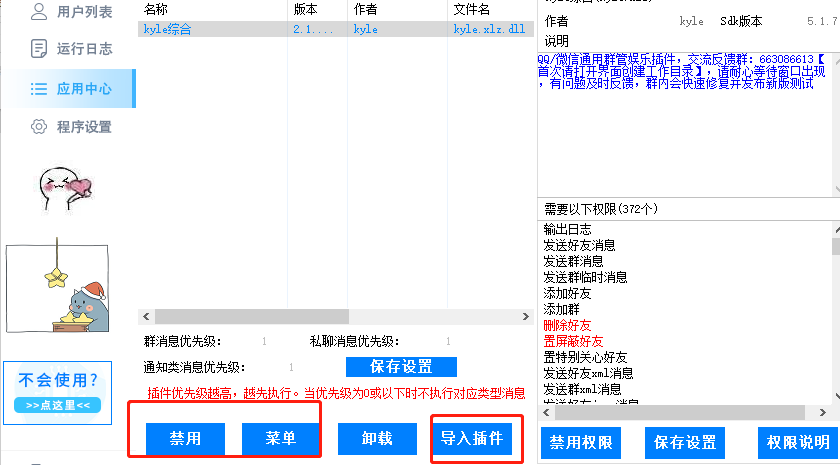Open the plugin 菜单 button
The image size is (840, 465).
coord(280,439)
